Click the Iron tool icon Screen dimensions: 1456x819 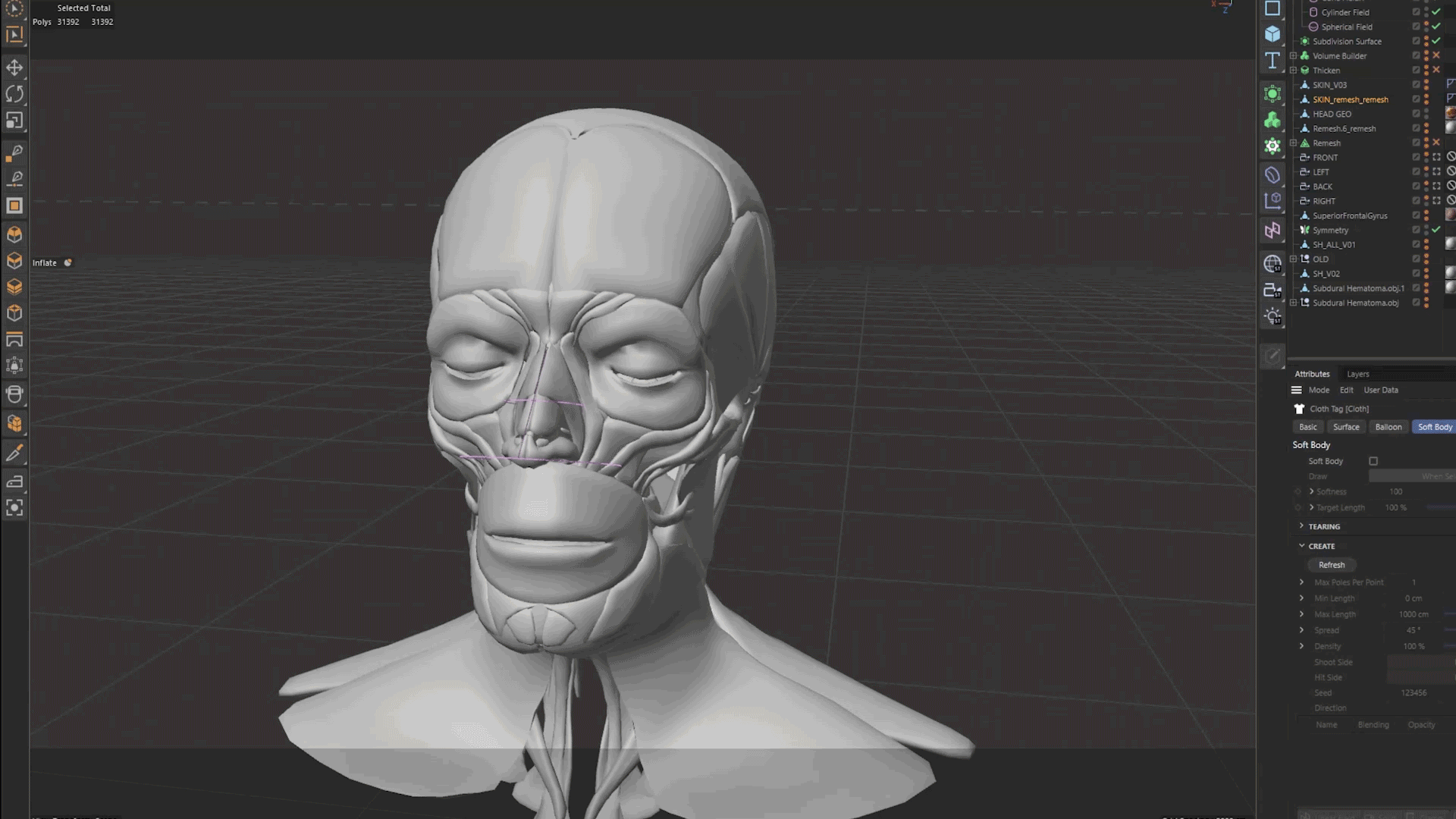pyautogui.click(x=14, y=482)
